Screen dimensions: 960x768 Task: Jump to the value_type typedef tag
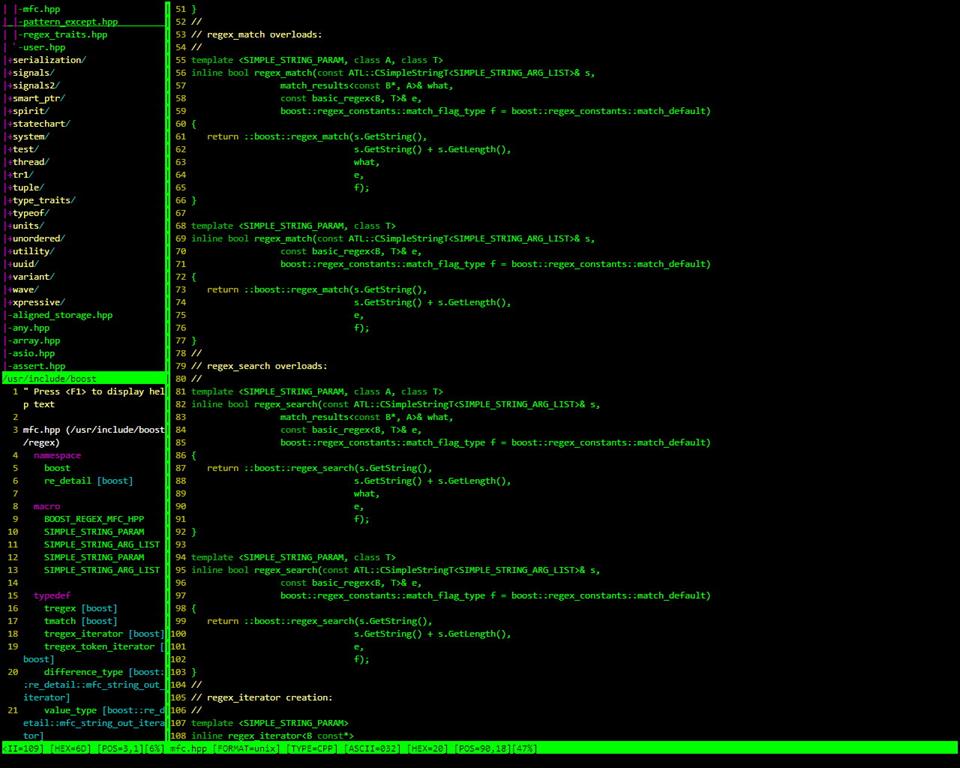70,710
